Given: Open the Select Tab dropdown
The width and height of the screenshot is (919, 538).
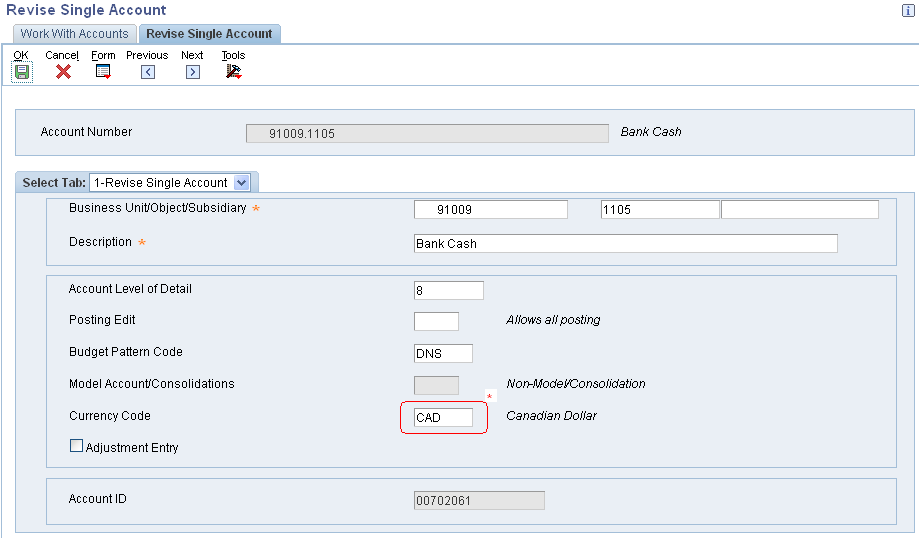Looking at the screenshot, I should (170, 183).
